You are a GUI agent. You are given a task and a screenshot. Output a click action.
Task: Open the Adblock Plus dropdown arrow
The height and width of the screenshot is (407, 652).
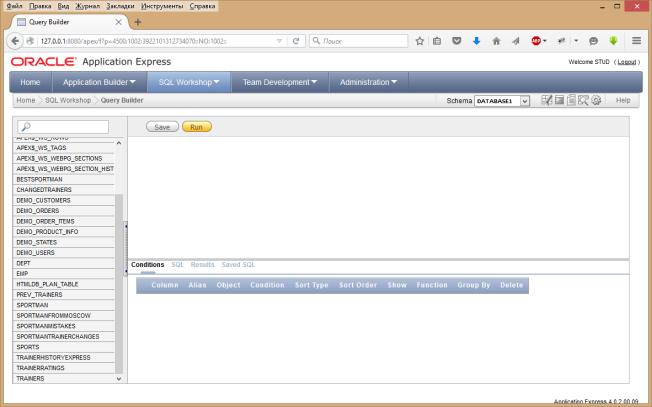pos(545,41)
